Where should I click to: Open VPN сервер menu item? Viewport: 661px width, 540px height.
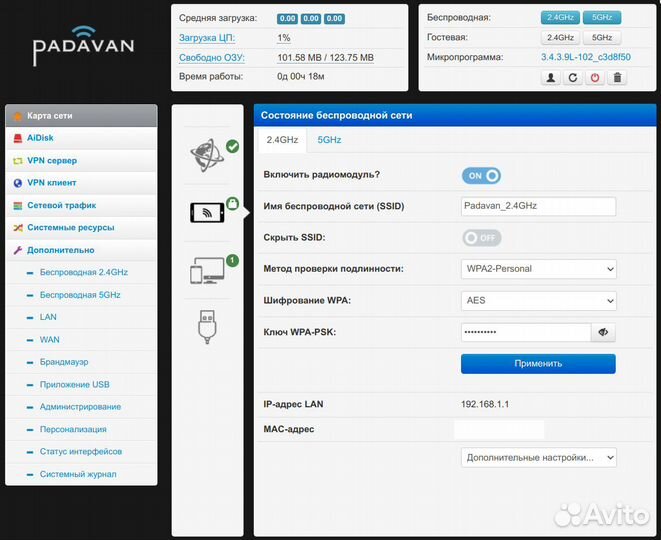pyautogui.click(x=81, y=161)
